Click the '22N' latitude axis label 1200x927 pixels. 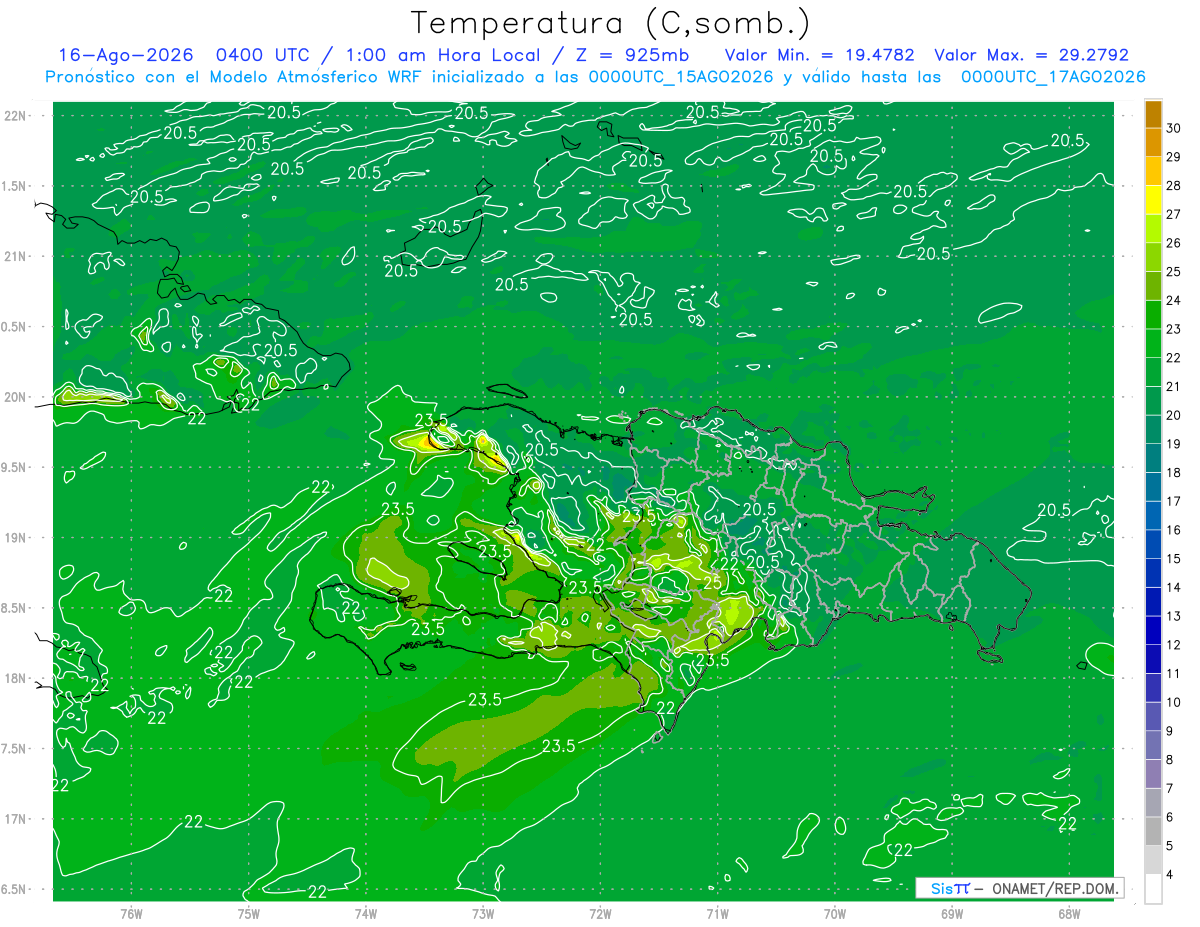(x=15, y=116)
